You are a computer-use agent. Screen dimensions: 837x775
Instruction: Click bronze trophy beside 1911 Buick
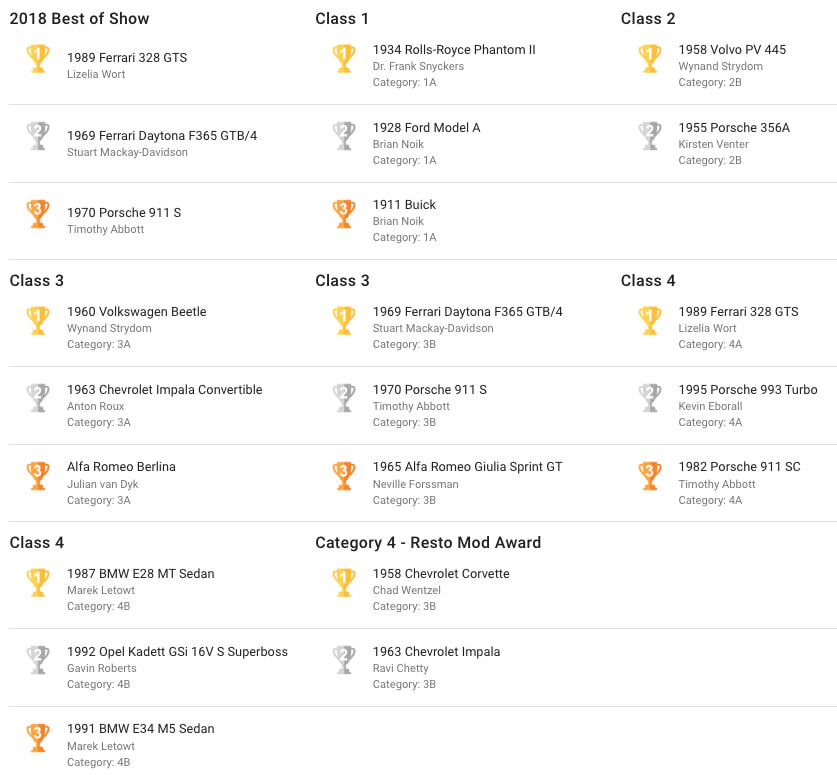[344, 213]
